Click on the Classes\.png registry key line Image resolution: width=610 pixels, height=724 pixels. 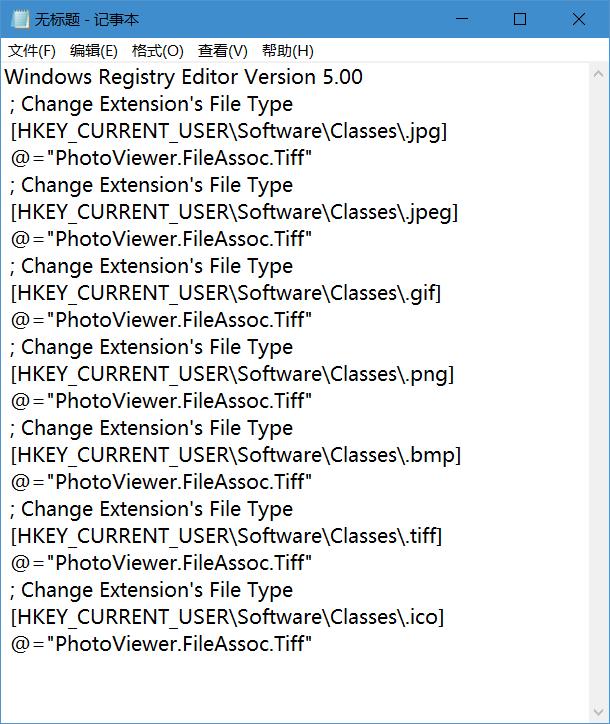(x=232, y=374)
